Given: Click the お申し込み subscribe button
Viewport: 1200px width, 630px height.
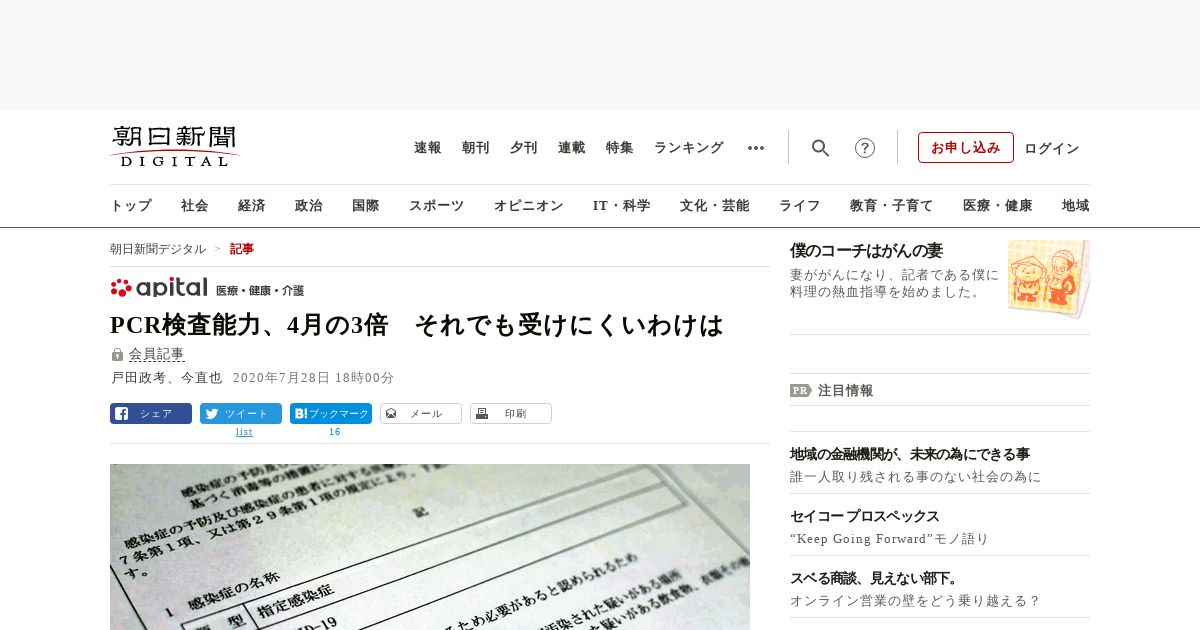Looking at the screenshot, I should point(966,148).
